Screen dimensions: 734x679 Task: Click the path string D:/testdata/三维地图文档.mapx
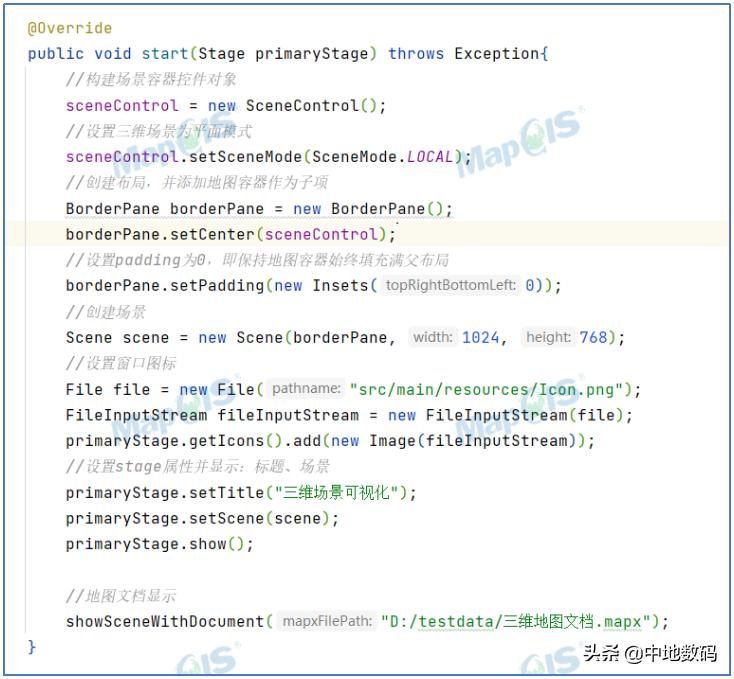[516, 621]
